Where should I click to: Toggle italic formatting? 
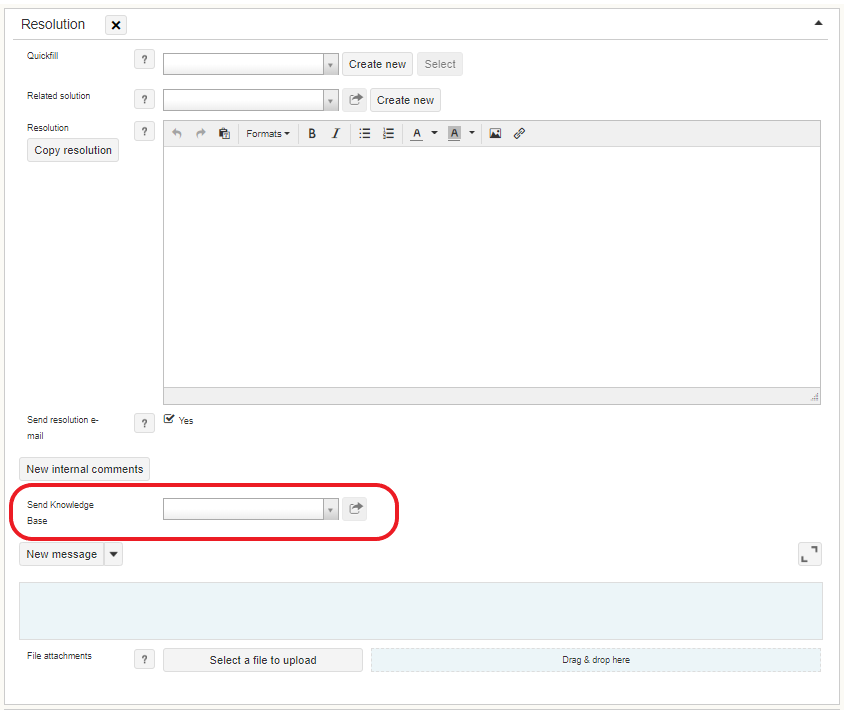(x=336, y=133)
